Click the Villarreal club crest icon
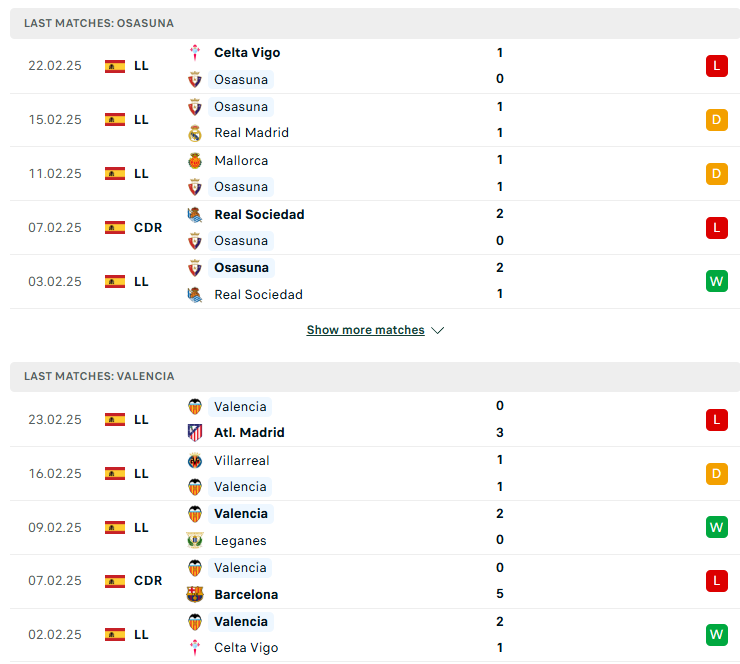740x664 pixels. tap(194, 461)
